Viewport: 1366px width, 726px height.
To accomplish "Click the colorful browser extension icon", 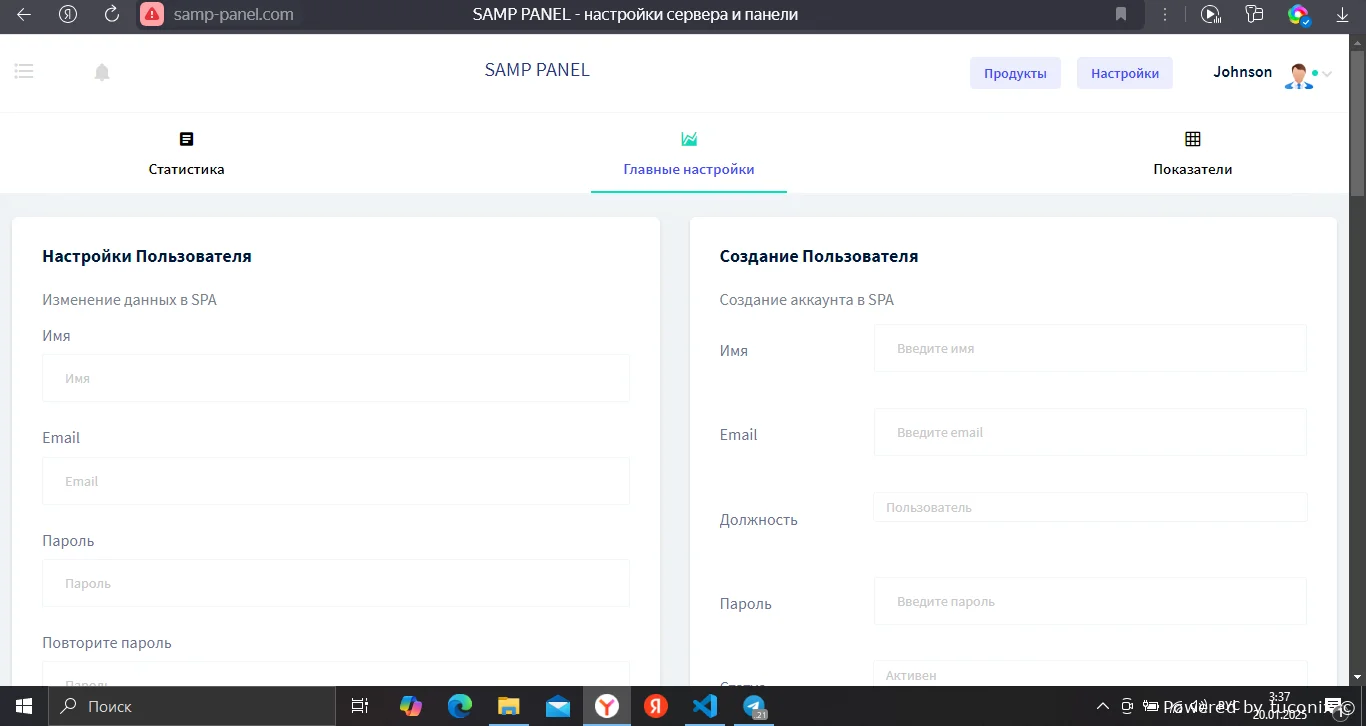I will point(1298,15).
